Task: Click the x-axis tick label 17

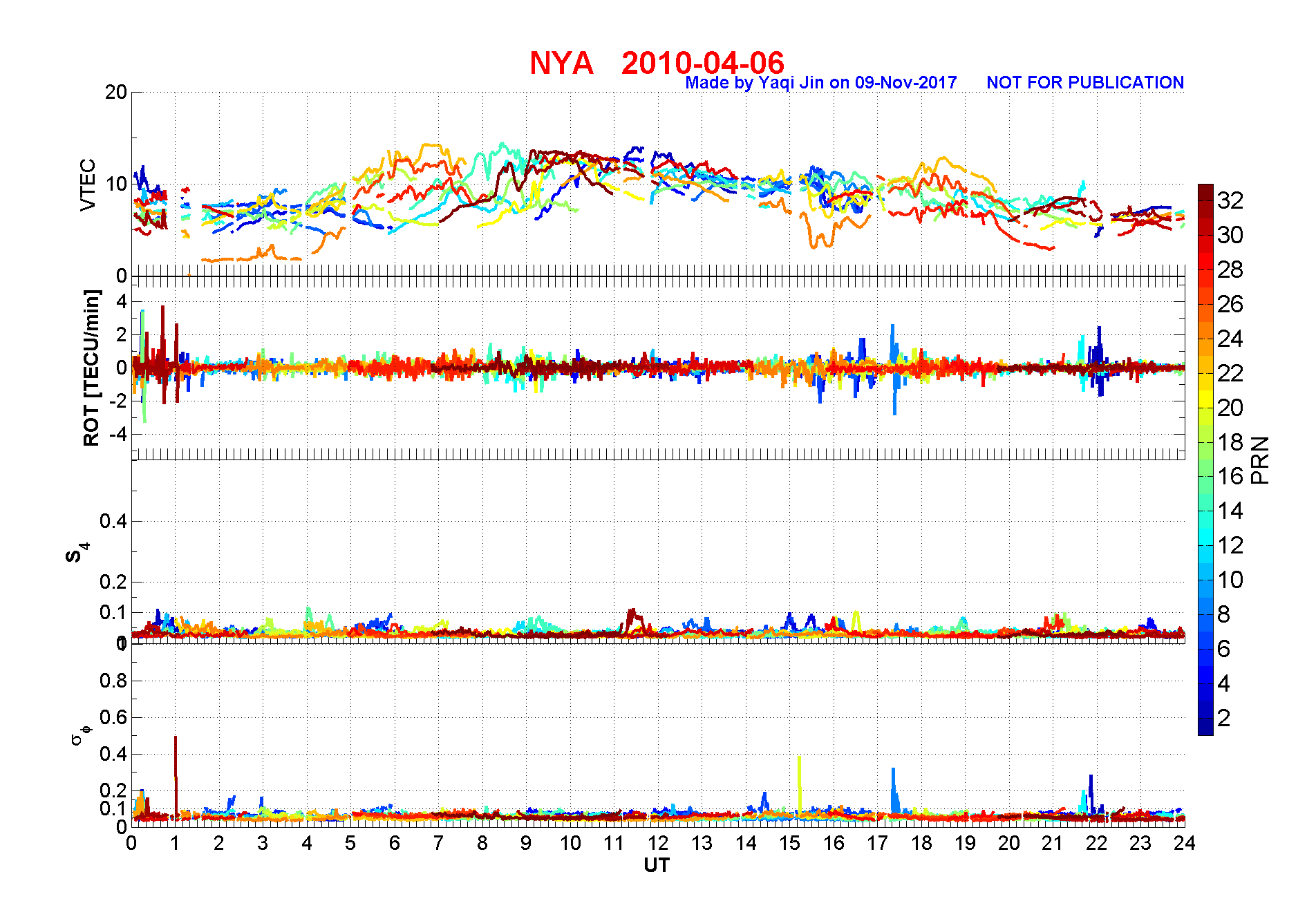Action: 877,843
